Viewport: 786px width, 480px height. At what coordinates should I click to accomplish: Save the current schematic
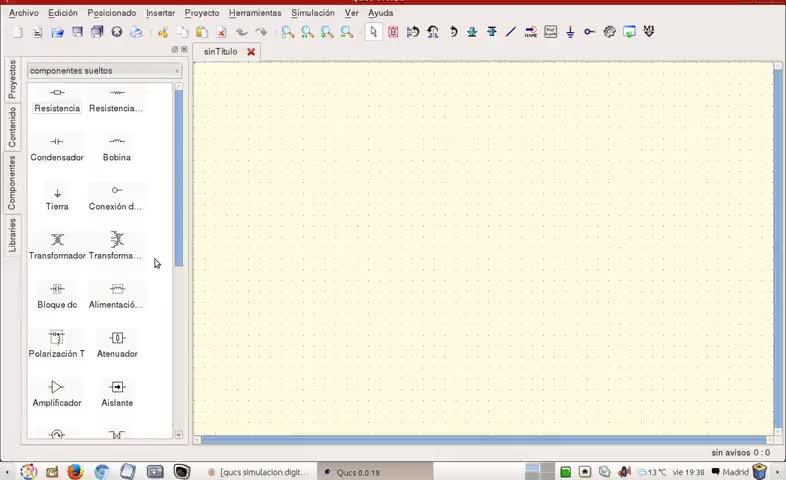click(77, 32)
